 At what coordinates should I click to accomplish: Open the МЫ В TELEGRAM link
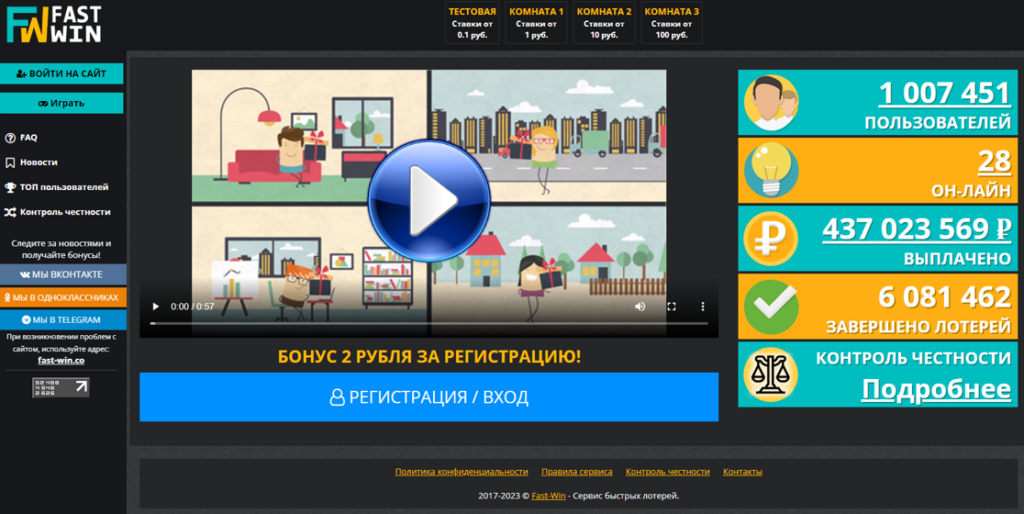point(63,320)
